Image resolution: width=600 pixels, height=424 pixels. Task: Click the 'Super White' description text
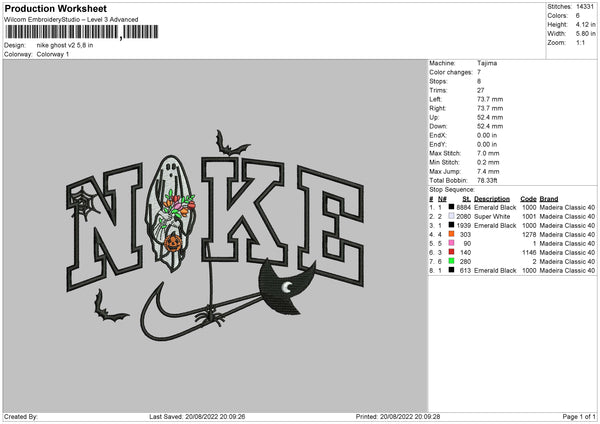pyautogui.click(x=492, y=217)
